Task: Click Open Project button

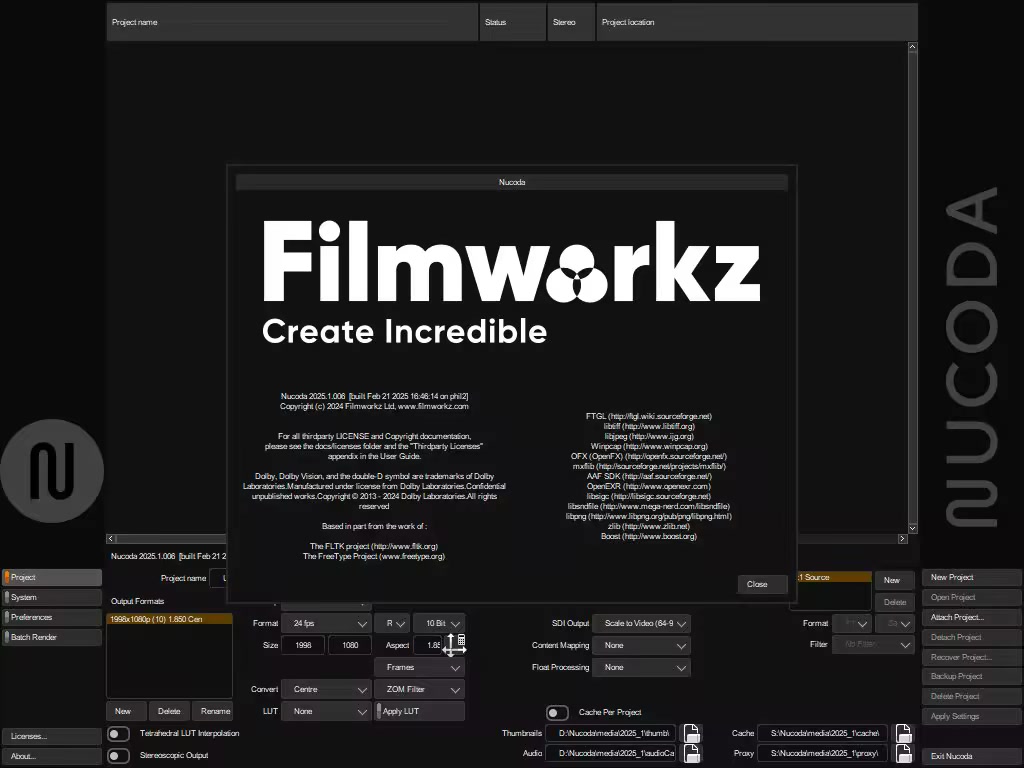Action: pyautogui.click(x=972, y=598)
